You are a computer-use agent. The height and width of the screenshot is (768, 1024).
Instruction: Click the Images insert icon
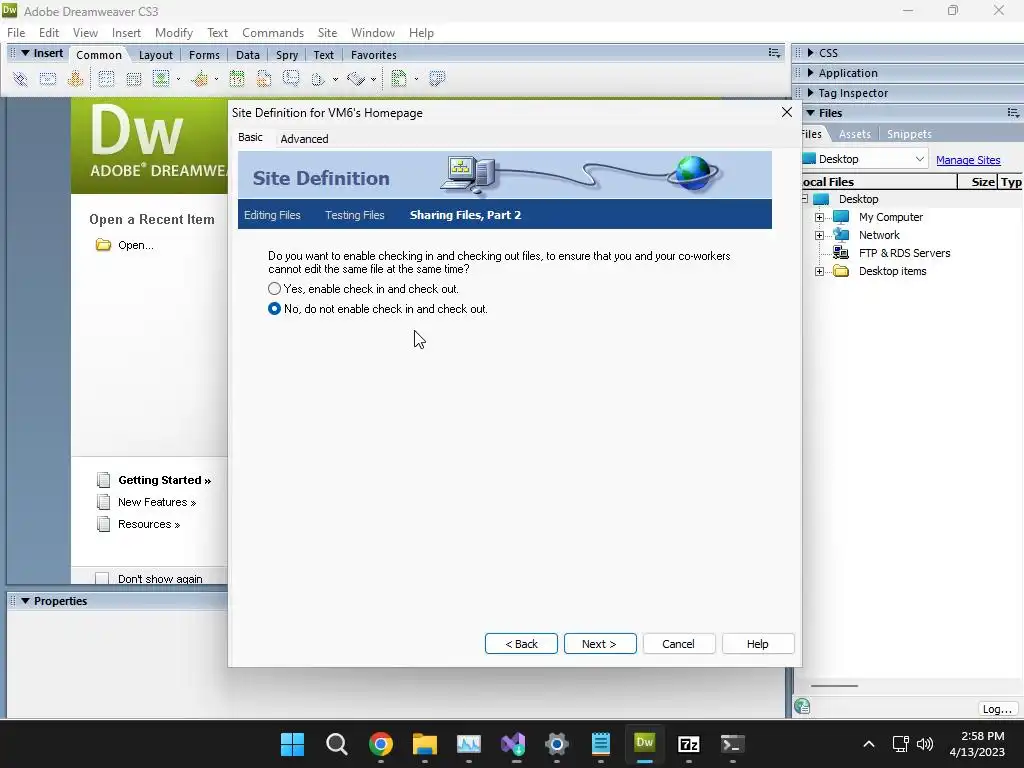[161, 79]
